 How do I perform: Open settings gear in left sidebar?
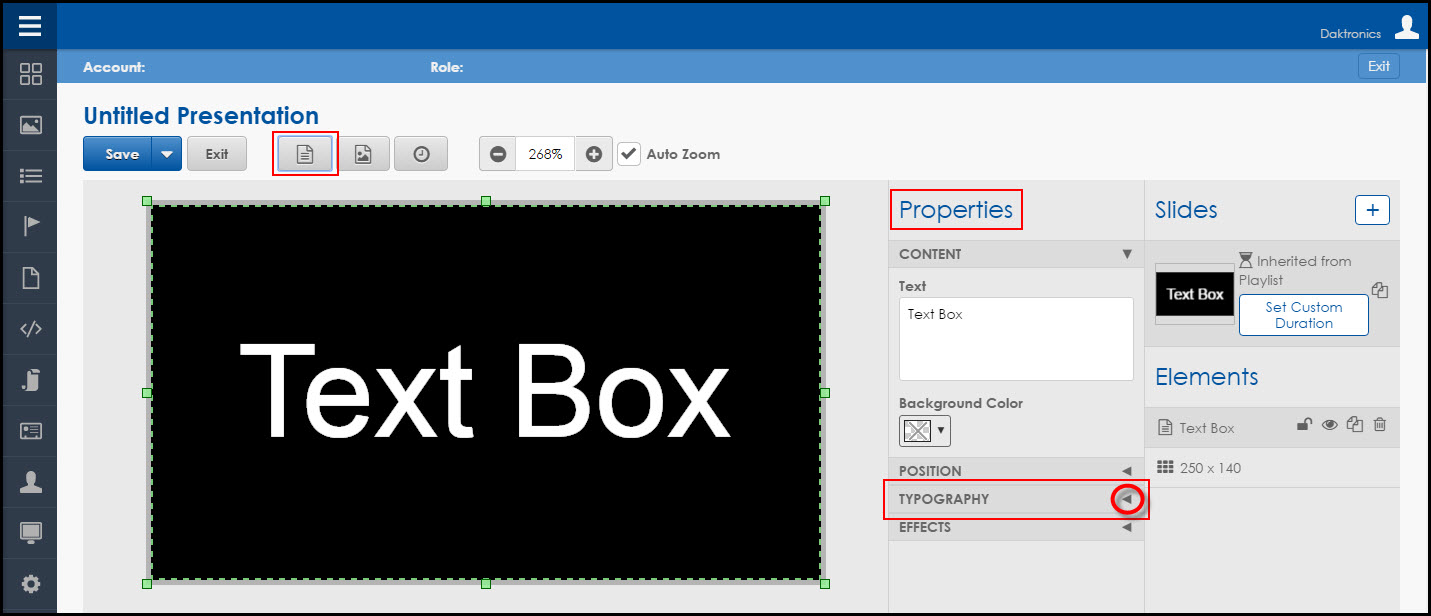[31, 584]
